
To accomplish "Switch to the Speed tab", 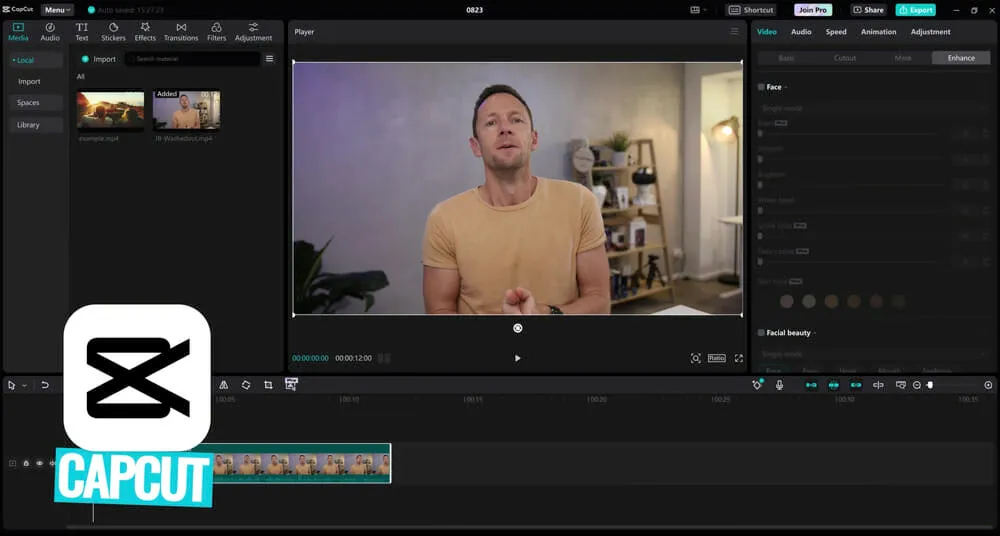I will (836, 32).
